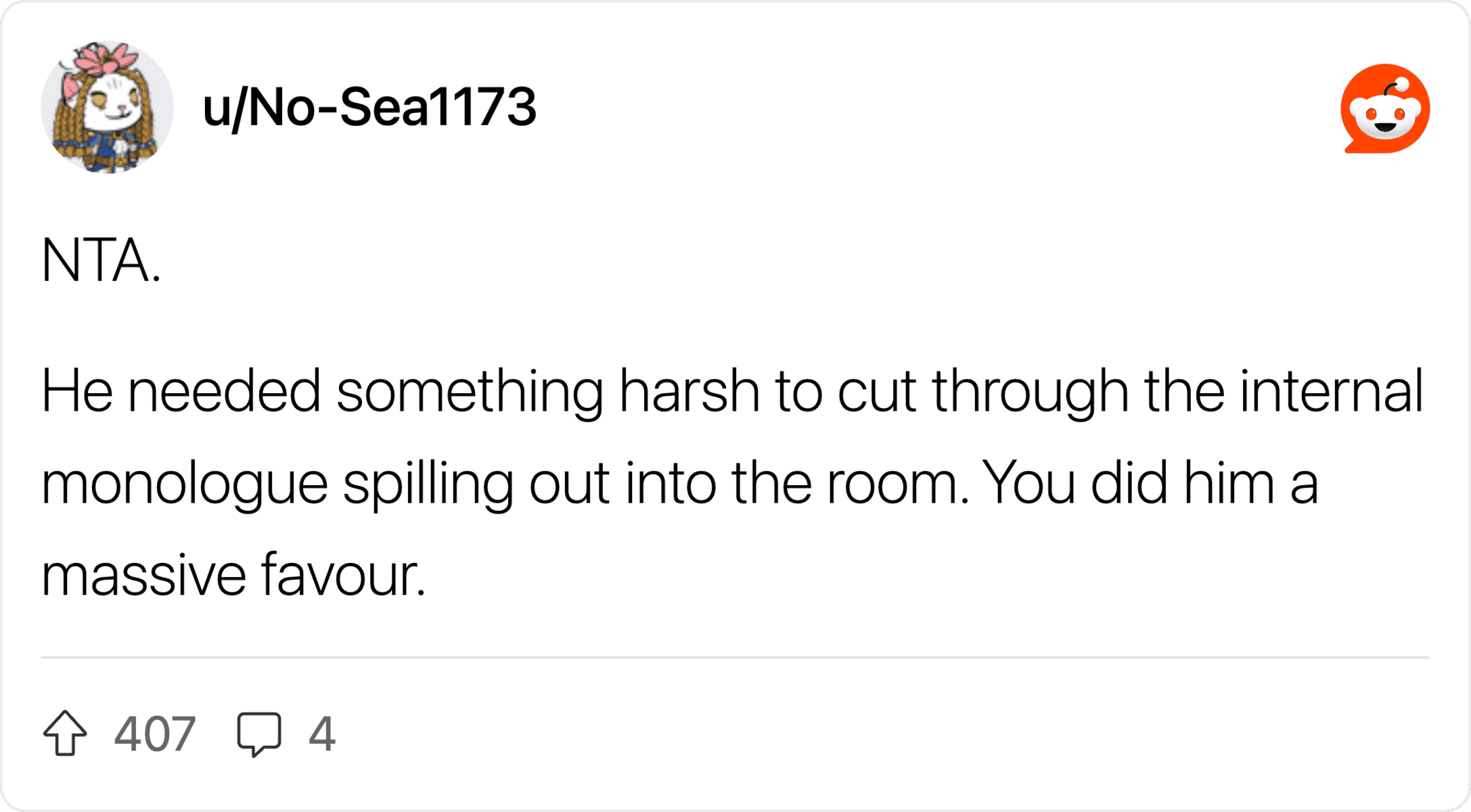Click the word "internal" in the comment
This screenshot has width=1471, height=812.
click(x=1332, y=391)
